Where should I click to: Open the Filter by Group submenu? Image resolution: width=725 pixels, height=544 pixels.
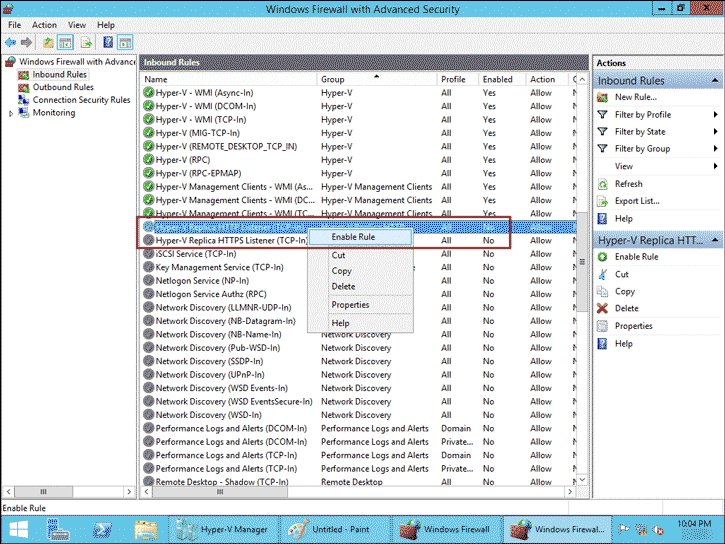[x=715, y=149]
